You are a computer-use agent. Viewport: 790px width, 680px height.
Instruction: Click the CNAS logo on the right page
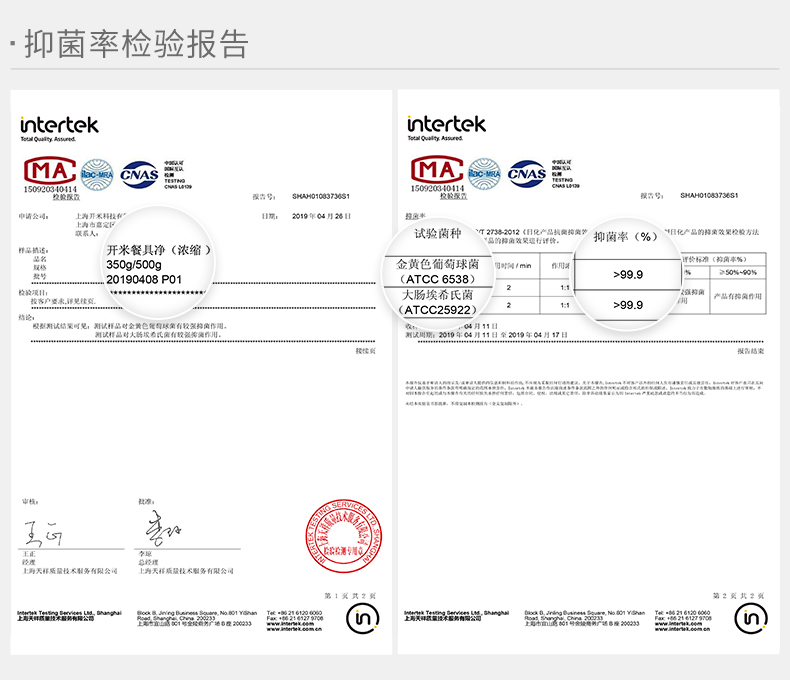point(526,174)
